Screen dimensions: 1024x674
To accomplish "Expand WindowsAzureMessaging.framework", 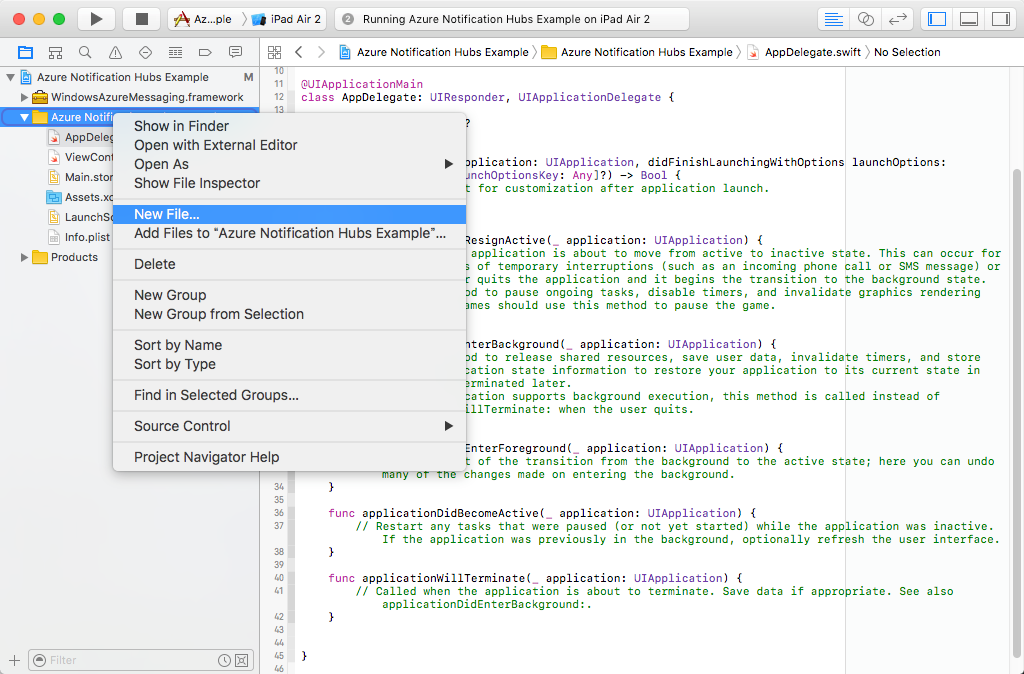I will (x=24, y=97).
